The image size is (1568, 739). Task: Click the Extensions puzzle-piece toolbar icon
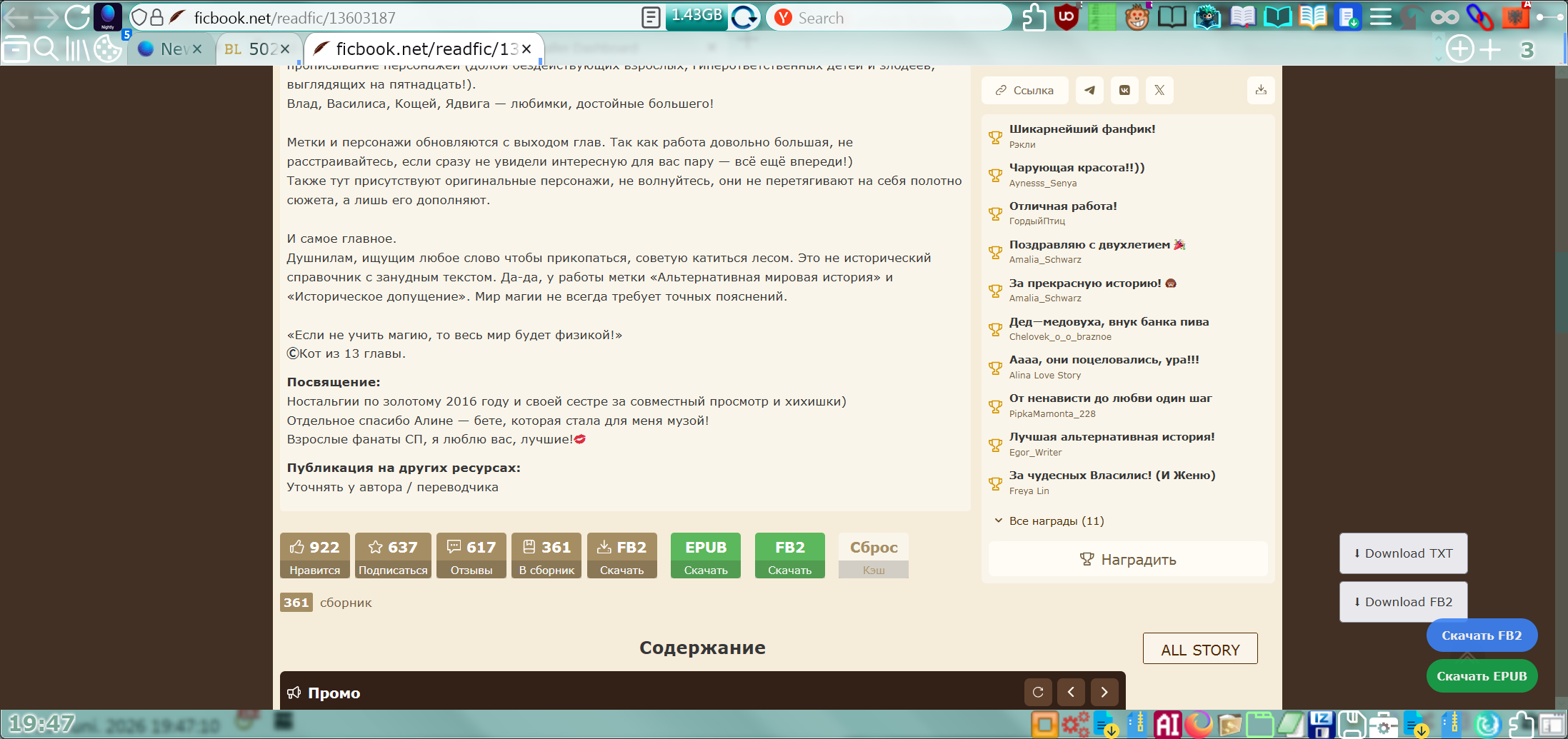pyautogui.click(x=1034, y=16)
